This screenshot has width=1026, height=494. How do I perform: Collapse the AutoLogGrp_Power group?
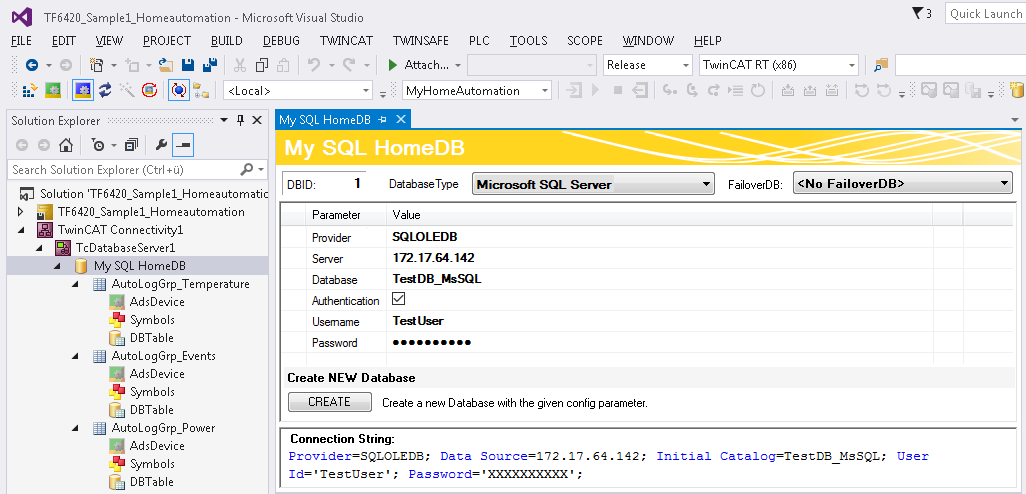[x=75, y=428]
